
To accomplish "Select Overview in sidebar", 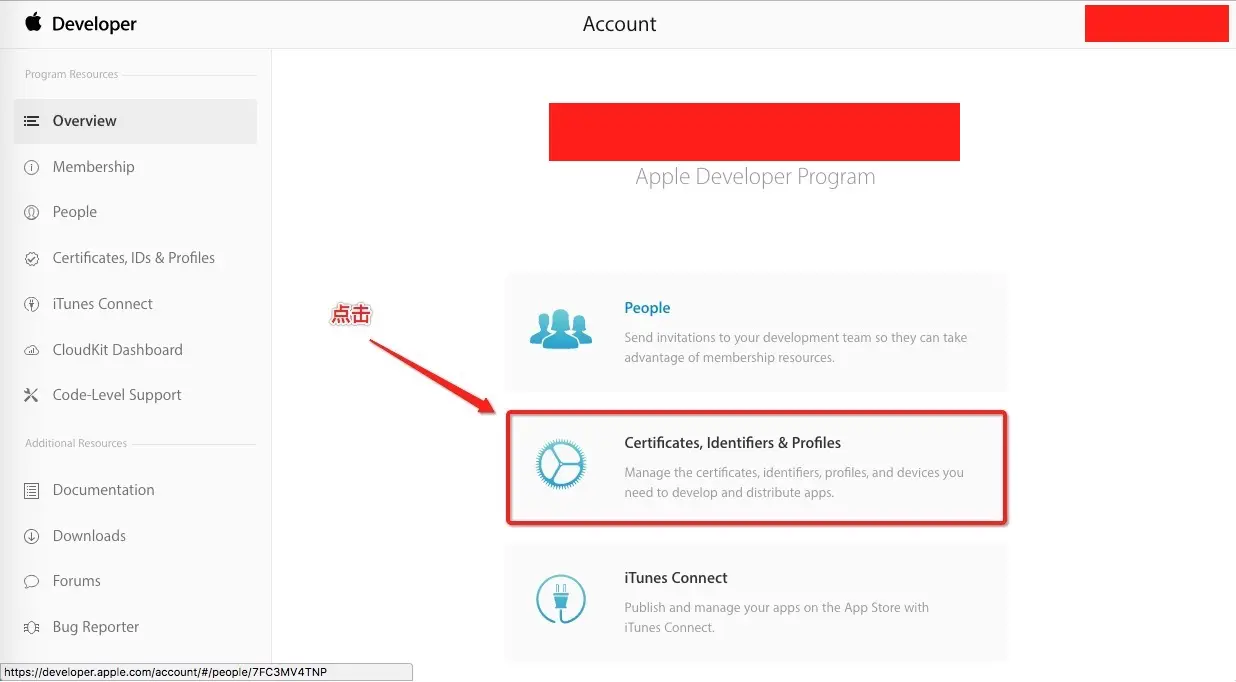I will pyautogui.click(x=135, y=121).
